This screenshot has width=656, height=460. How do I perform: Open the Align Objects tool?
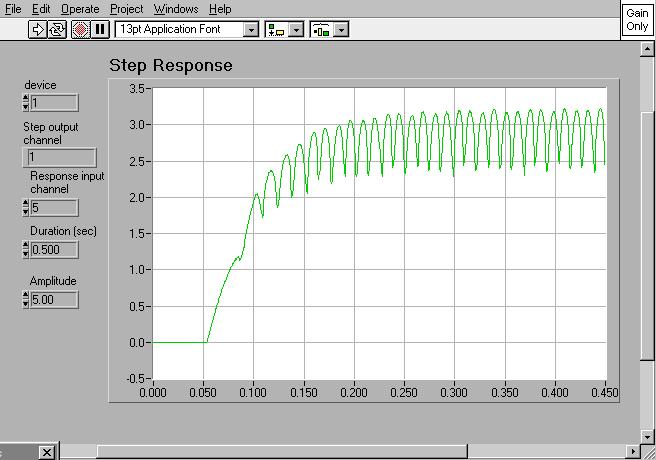pyautogui.click(x=276, y=29)
